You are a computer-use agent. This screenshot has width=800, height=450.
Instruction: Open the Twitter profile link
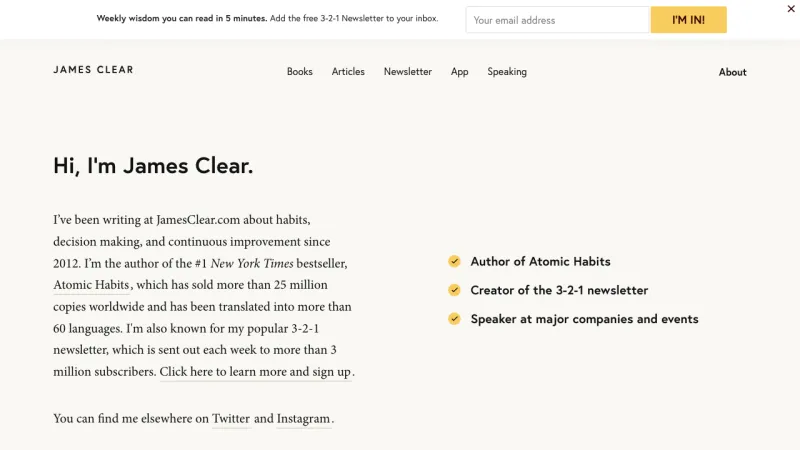coord(231,419)
